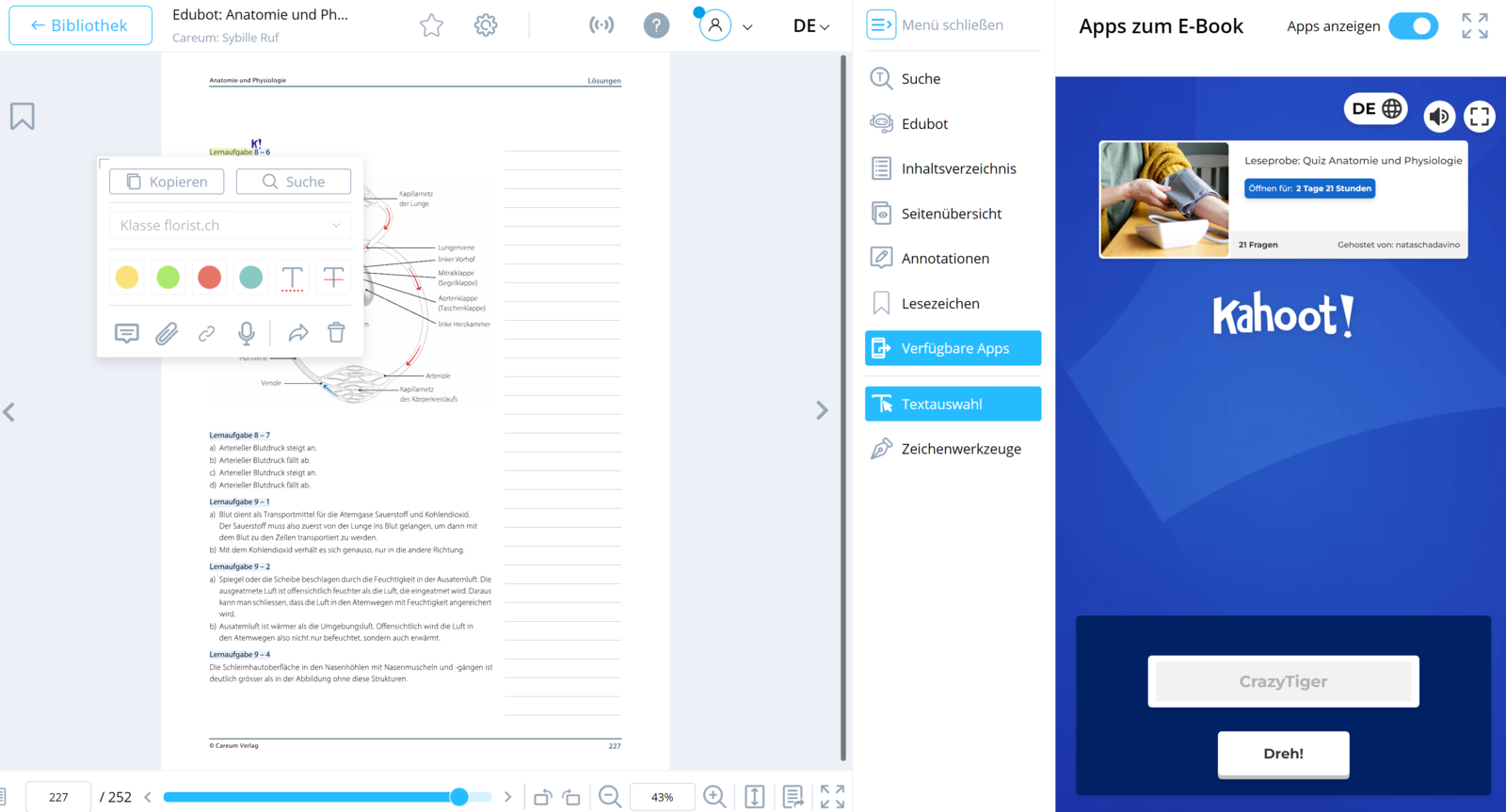Mute Kahoot sound speaker icon
This screenshot has height=812, width=1506.
(1438, 117)
